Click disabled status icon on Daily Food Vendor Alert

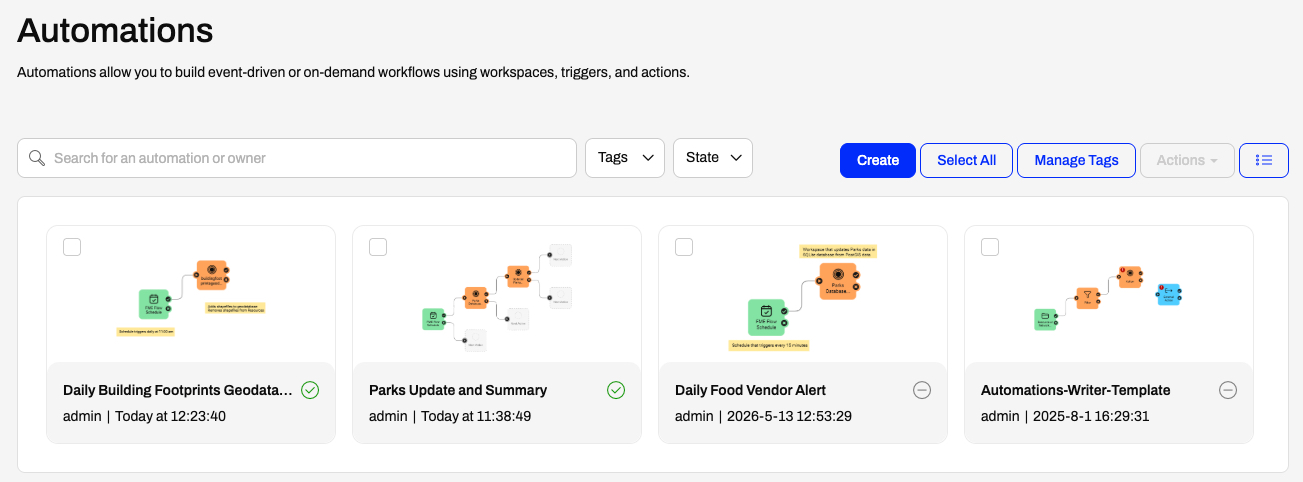click(x=922, y=390)
